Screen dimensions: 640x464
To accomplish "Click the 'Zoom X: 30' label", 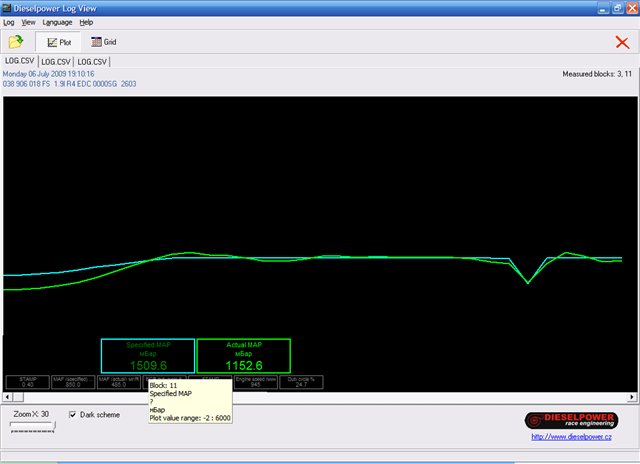I will (x=31, y=414).
